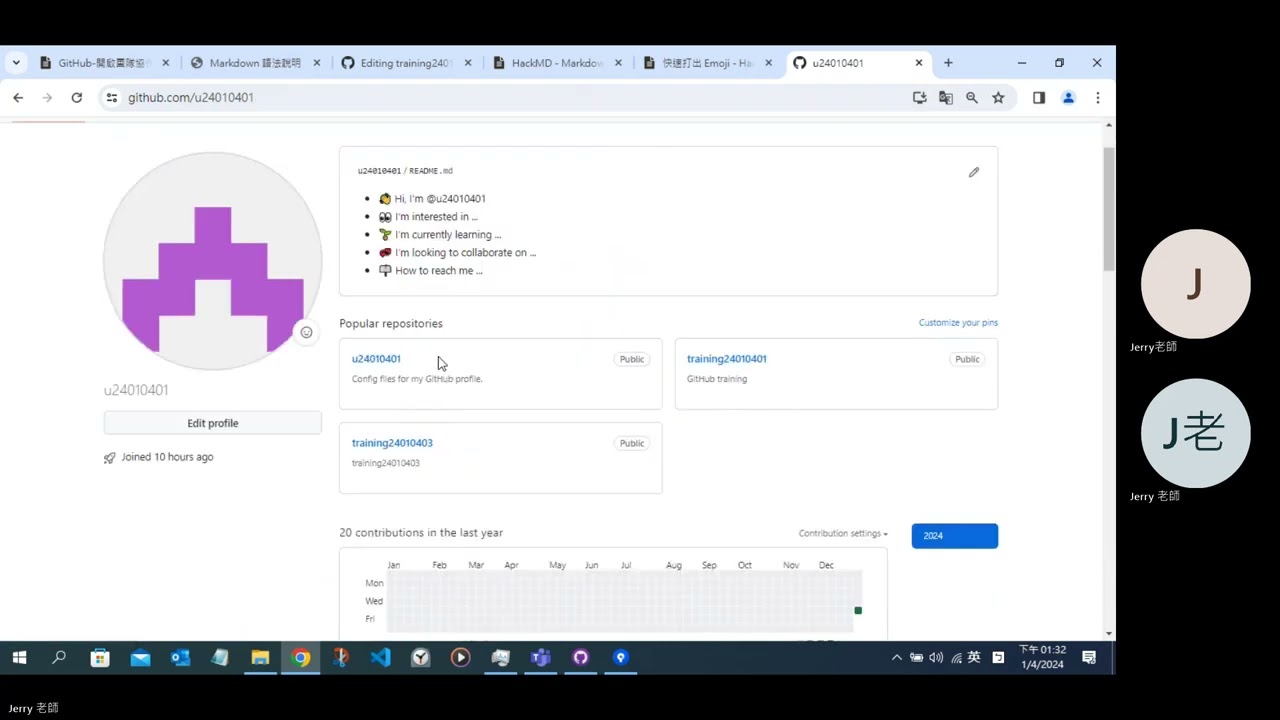1280x720 pixels.
Task: Open the u24010401 repository link
Action: pos(376,359)
